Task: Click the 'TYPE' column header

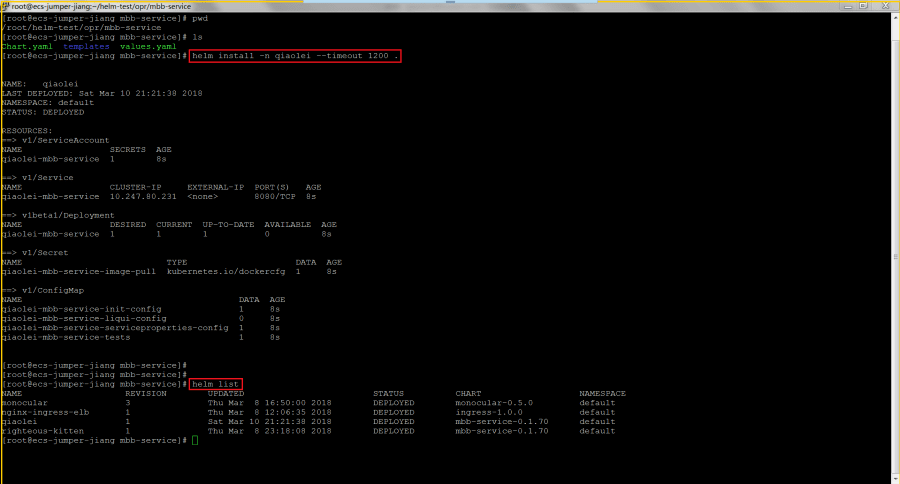Action: coord(177,262)
